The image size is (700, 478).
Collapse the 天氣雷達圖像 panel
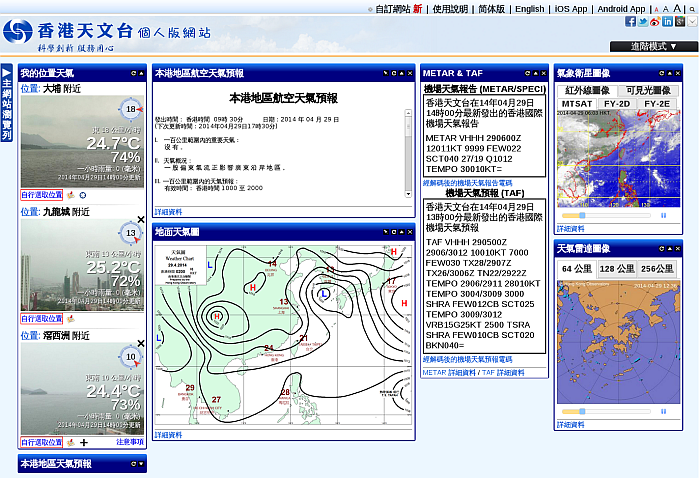click(670, 249)
